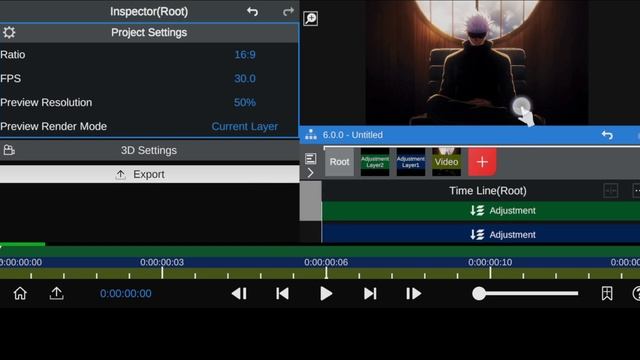
Task: Expand the chevron arrow under the list icon
Action: [x=311, y=173]
